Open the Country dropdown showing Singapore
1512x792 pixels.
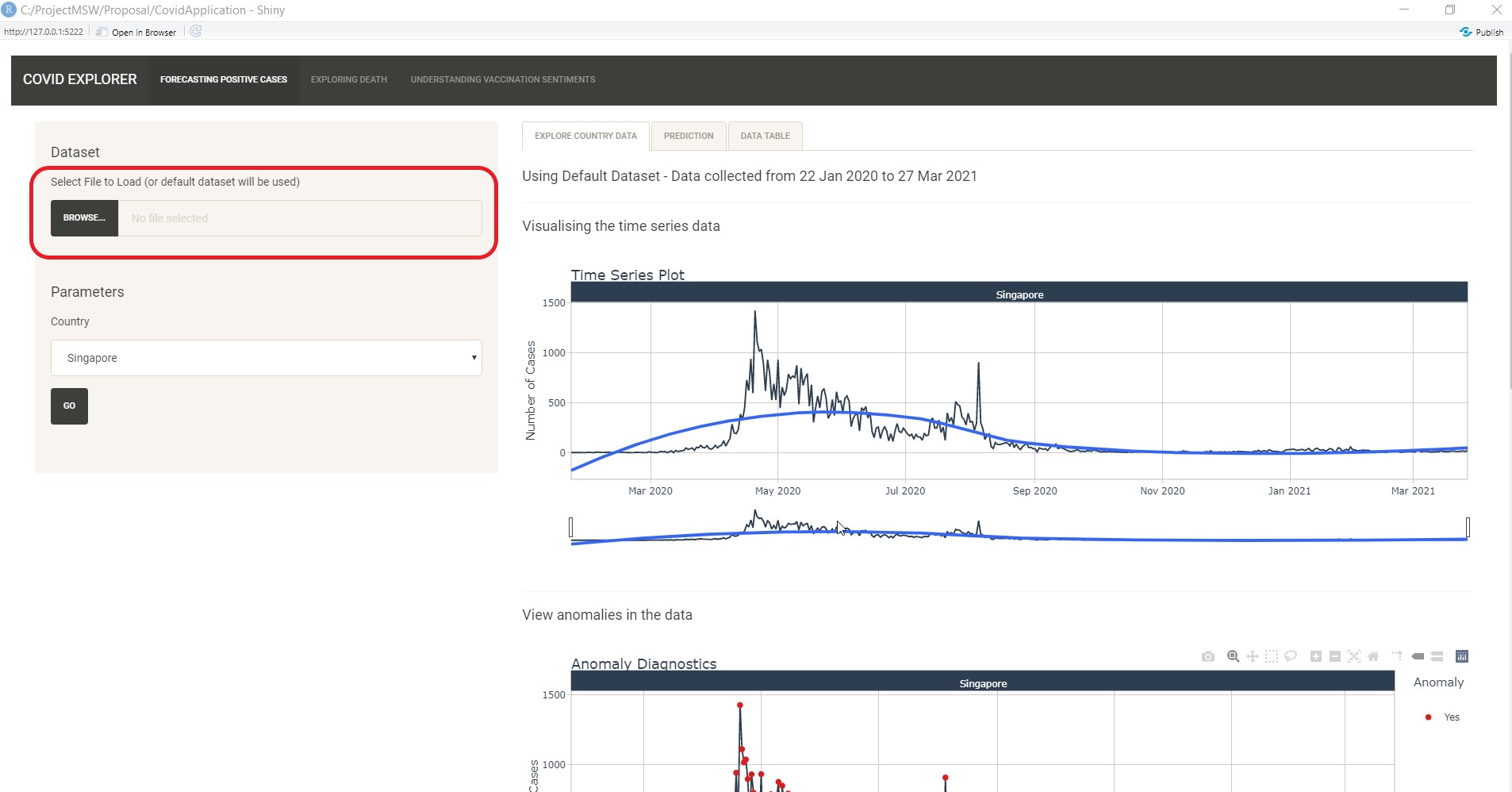[266, 358]
